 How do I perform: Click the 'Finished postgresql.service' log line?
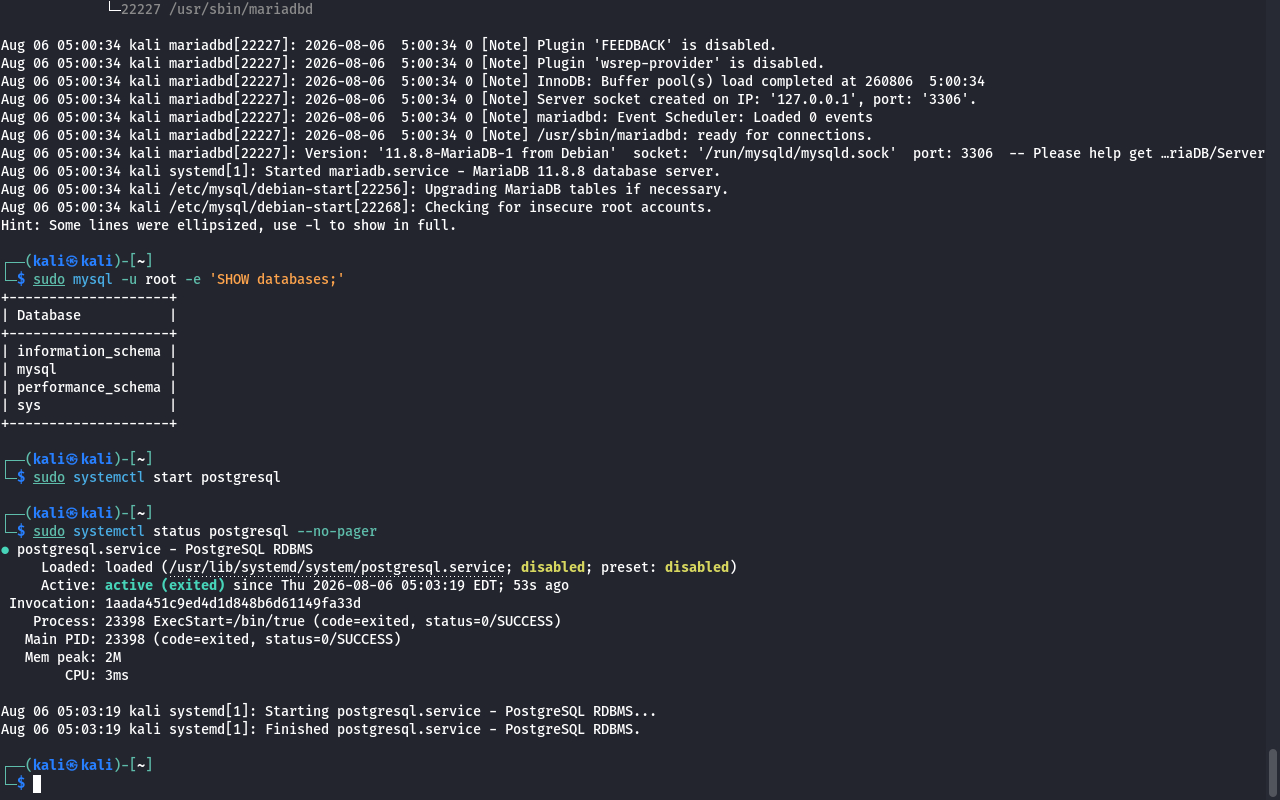click(321, 729)
